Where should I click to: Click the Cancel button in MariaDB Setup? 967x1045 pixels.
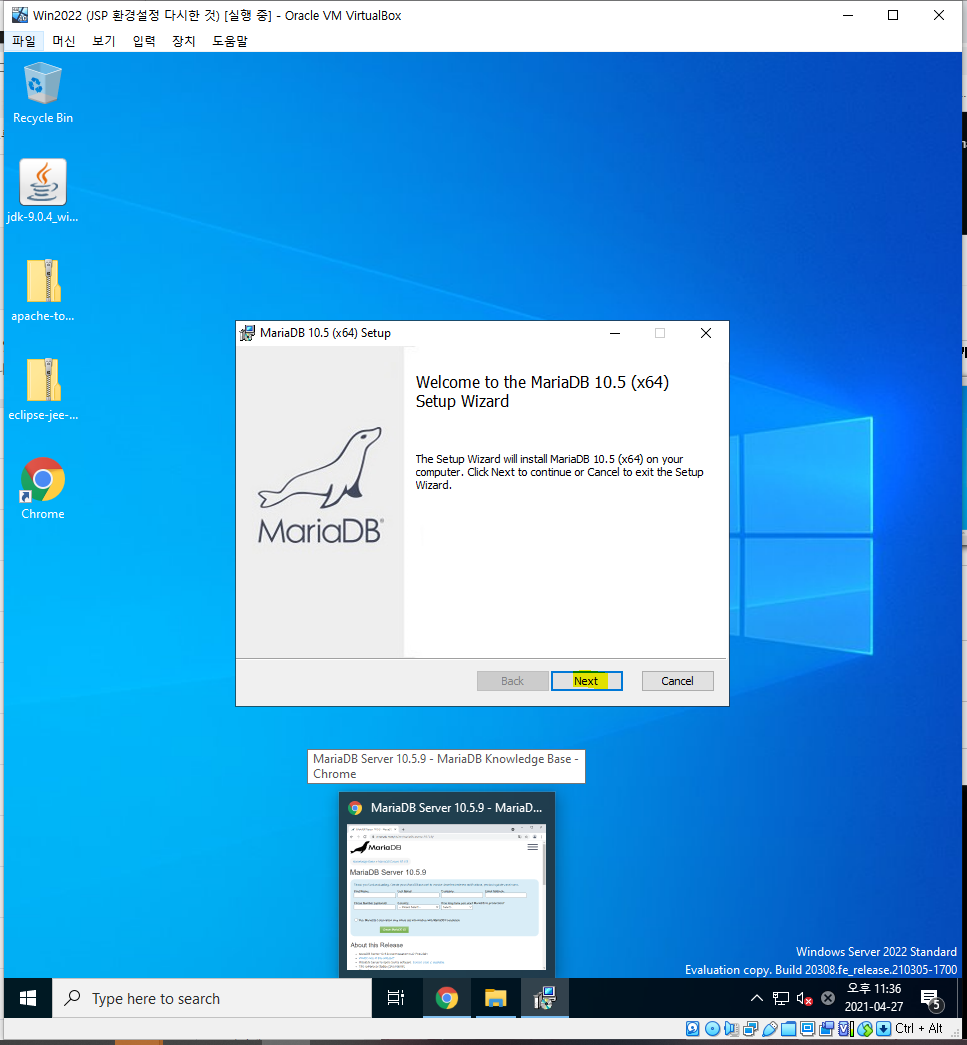pos(677,680)
